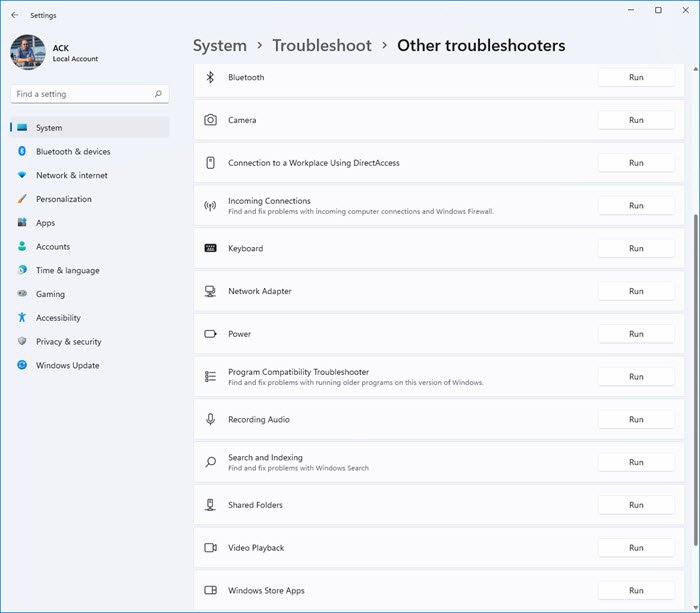Run the Keyboard troubleshooter
This screenshot has height=613, width=700.
pos(636,248)
